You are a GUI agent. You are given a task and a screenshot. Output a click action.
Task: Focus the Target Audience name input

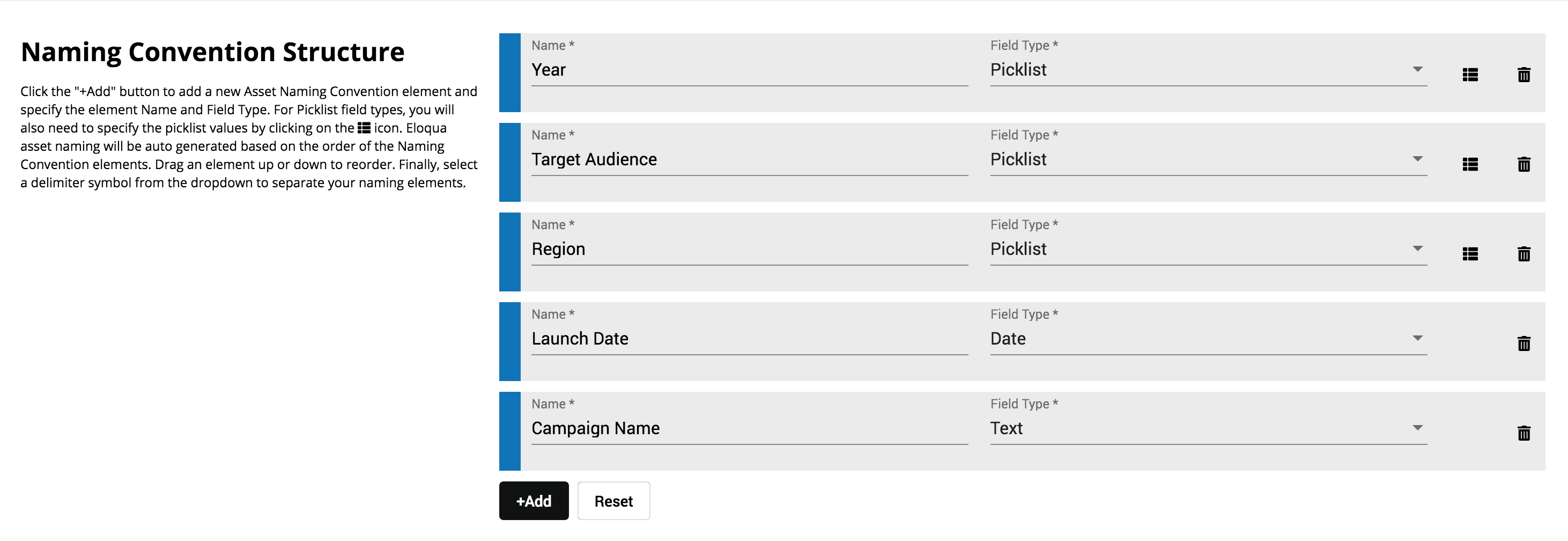tap(749, 159)
